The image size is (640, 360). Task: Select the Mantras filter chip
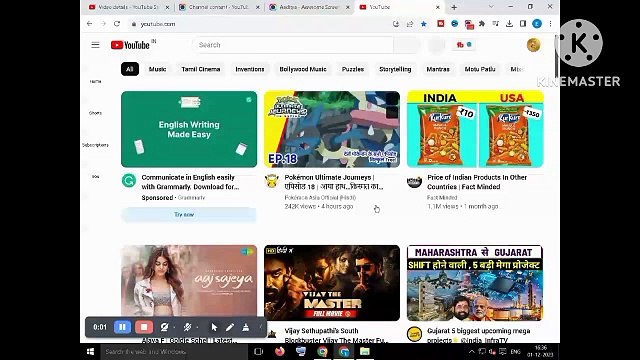[x=438, y=69]
